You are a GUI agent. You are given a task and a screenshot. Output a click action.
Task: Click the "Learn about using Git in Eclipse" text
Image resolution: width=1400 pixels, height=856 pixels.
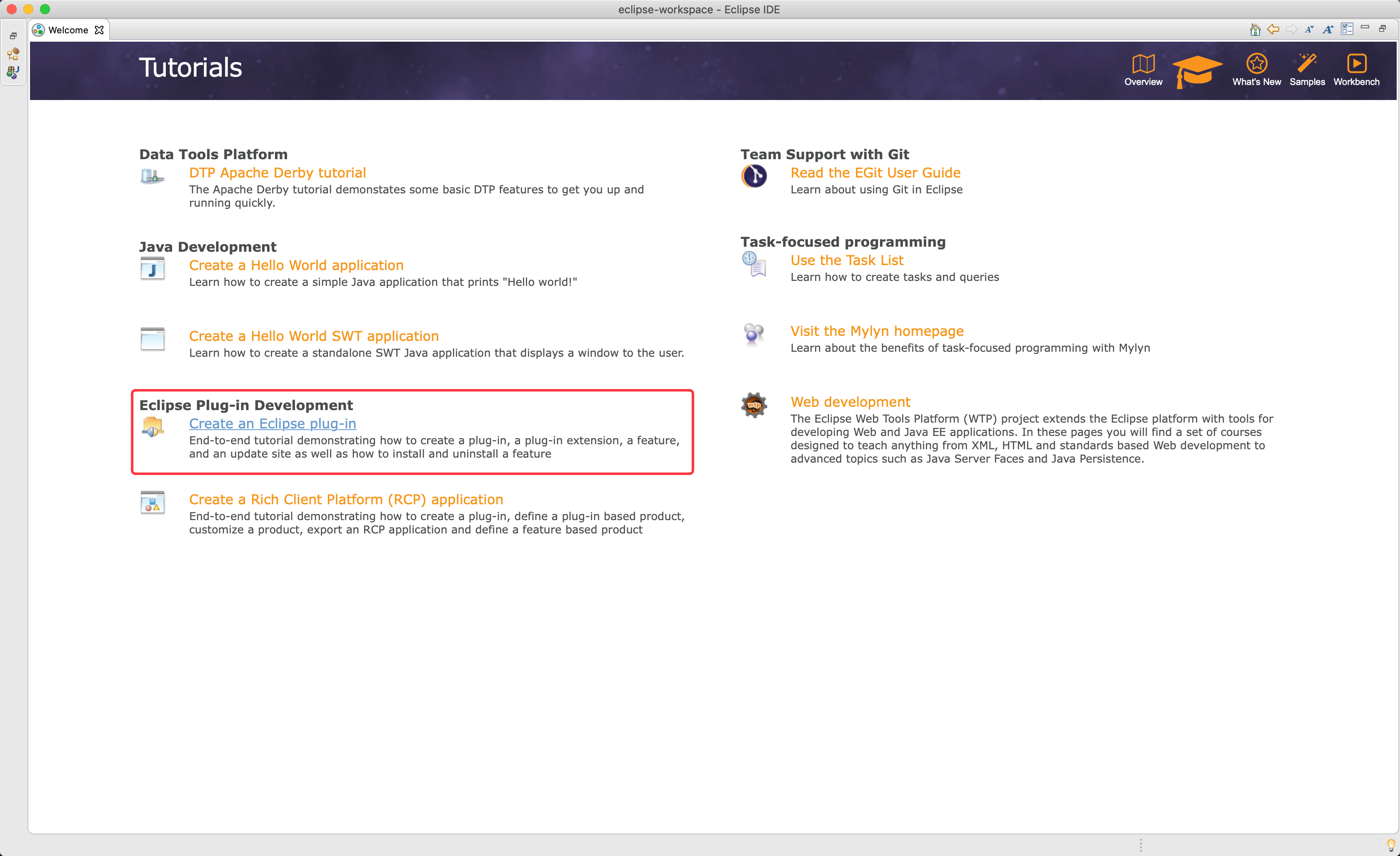tap(876, 189)
